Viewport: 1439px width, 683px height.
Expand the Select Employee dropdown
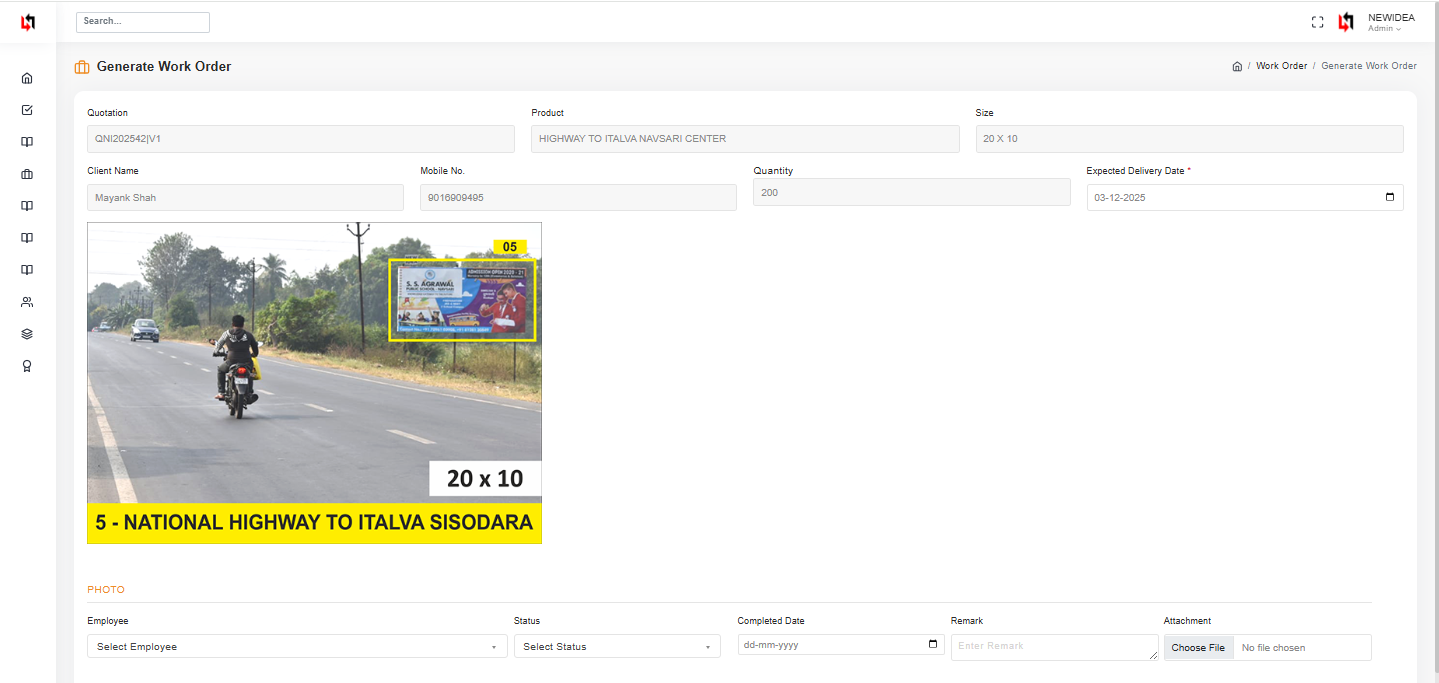(x=297, y=647)
